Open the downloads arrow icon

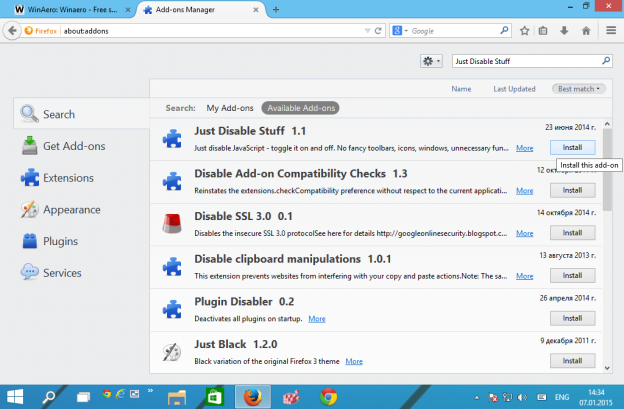(564, 31)
